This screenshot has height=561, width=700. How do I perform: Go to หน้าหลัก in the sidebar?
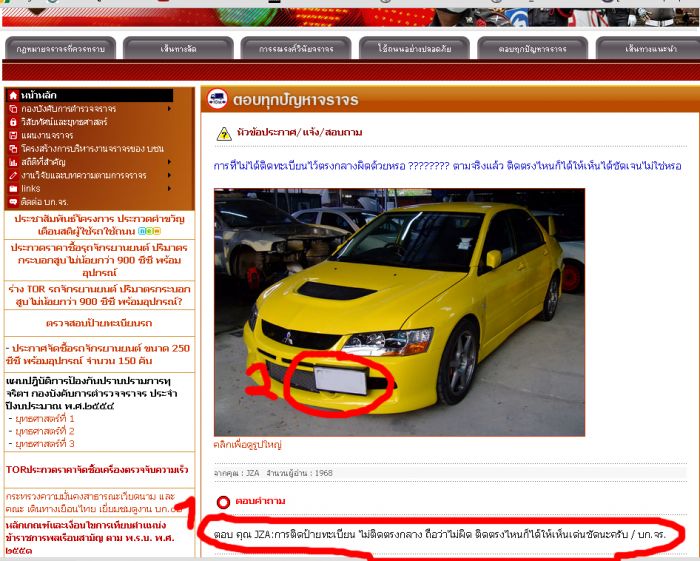pos(38,95)
